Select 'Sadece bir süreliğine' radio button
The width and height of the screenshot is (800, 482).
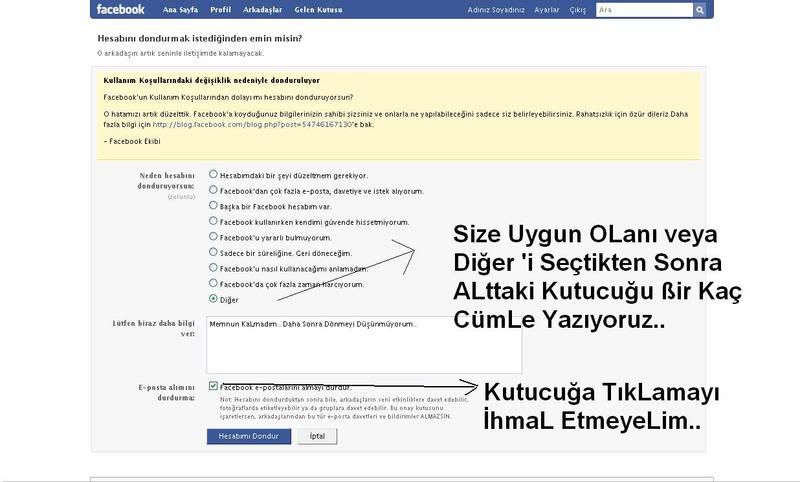pos(213,252)
